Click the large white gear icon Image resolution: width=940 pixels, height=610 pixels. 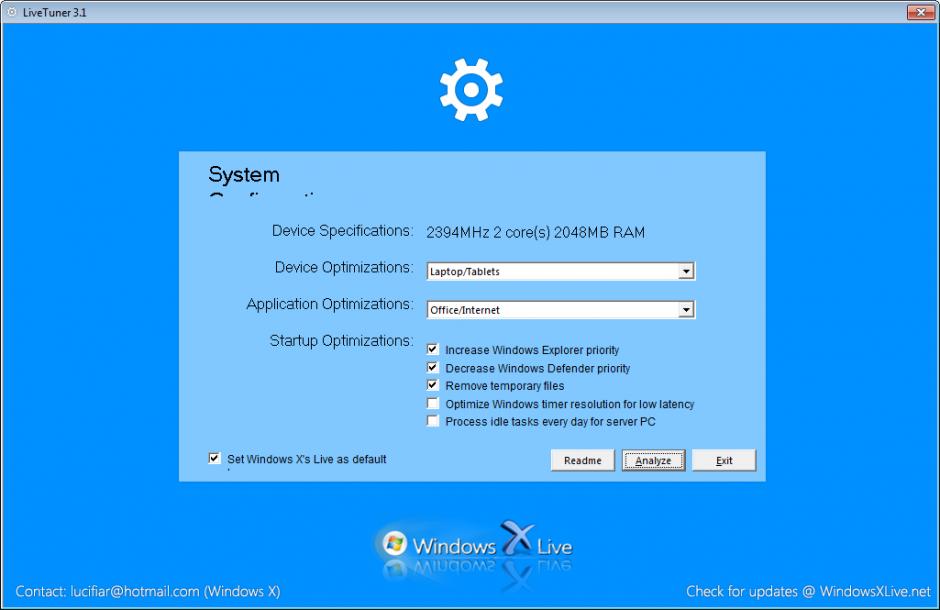click(471, 90)
